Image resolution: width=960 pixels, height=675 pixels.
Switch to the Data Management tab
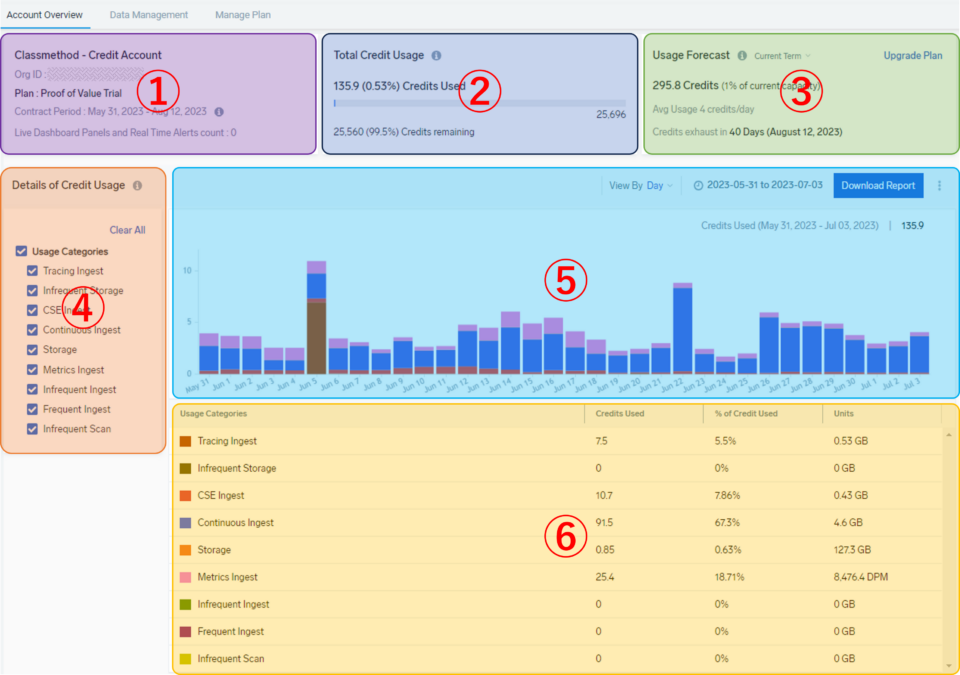pos(148,15)
